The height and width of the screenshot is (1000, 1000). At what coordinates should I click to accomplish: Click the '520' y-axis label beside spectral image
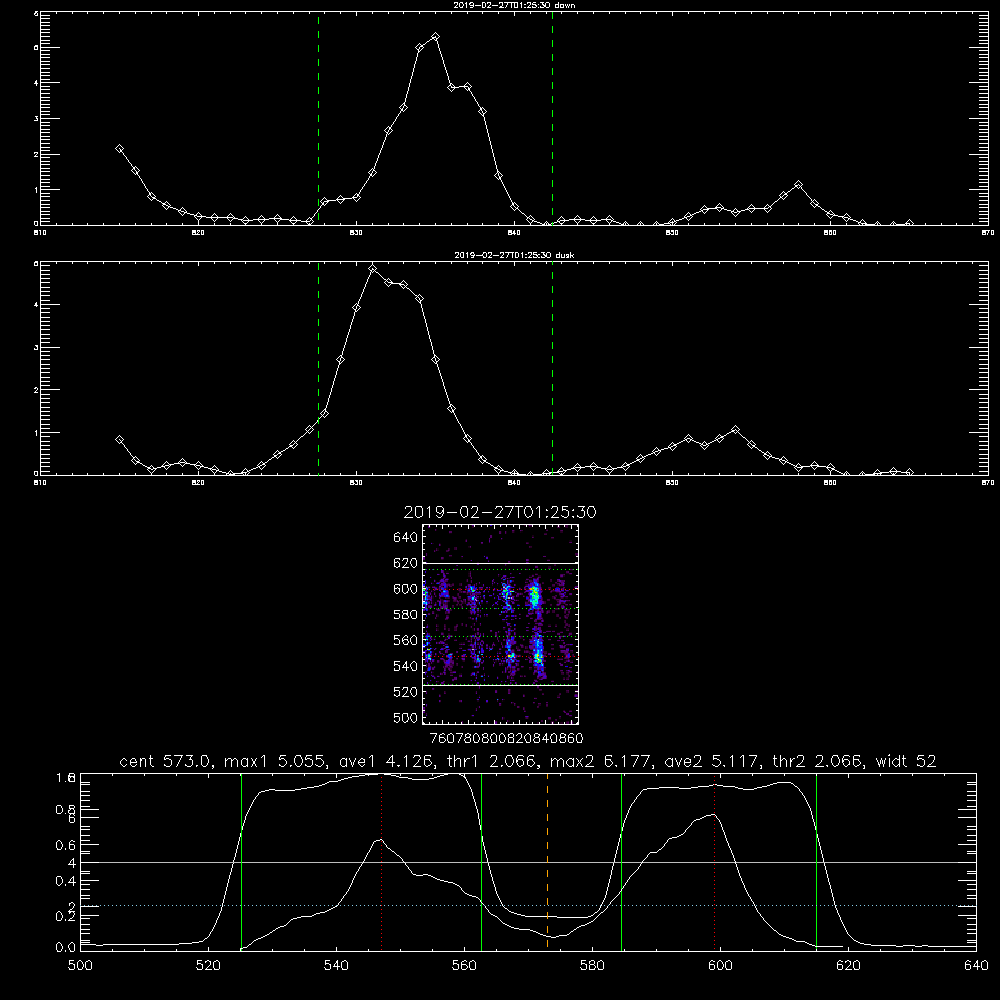click(406, 692)
